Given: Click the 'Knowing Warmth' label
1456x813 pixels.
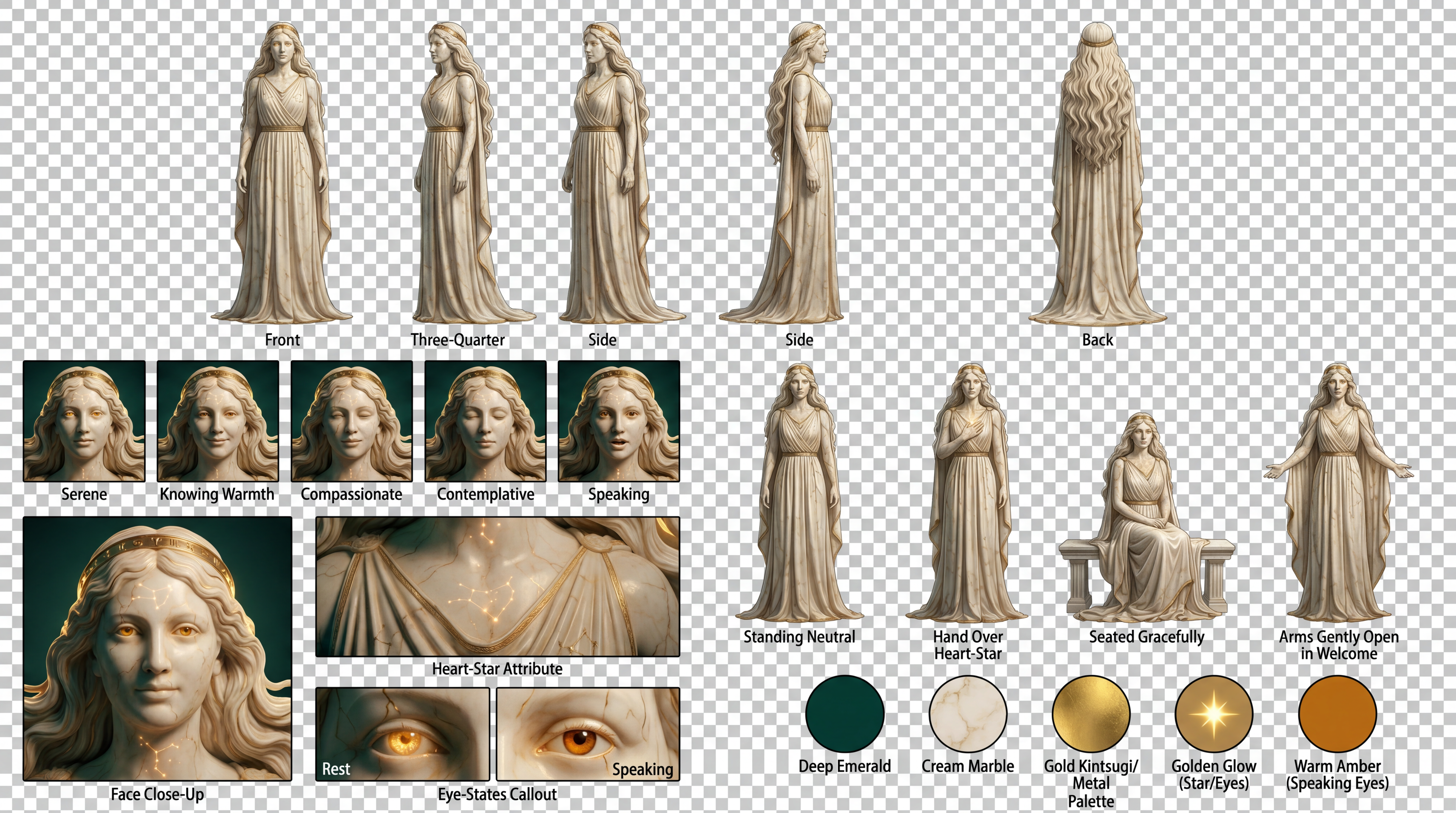Looking at the screenshot, I should point(217,494).
